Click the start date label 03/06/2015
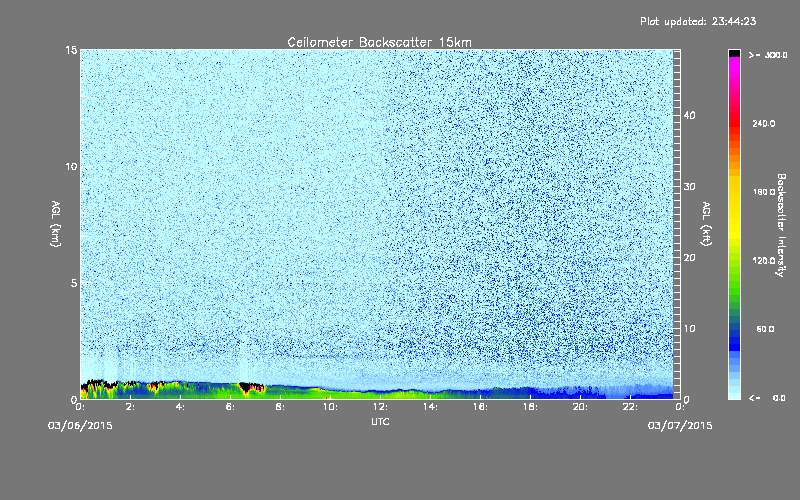Image resolution: width=800 pixels, height=500 pixels. click(80, 426)
